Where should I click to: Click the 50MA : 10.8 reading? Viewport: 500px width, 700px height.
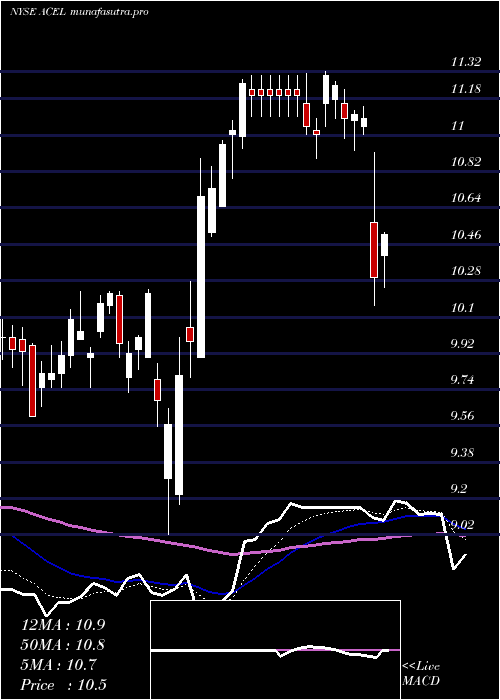click(x=65, y=645)
